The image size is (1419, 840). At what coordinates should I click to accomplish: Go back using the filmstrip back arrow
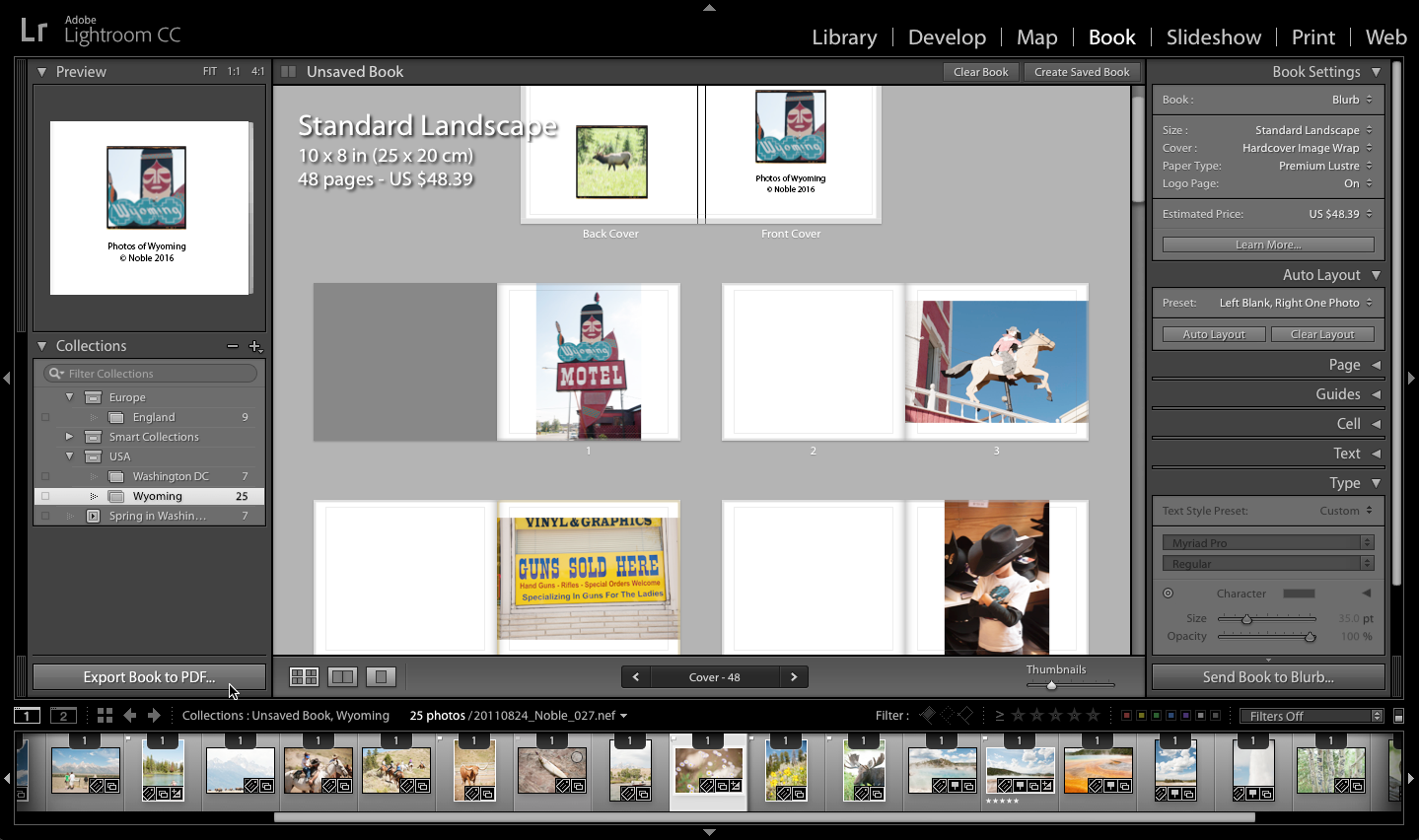130,715
